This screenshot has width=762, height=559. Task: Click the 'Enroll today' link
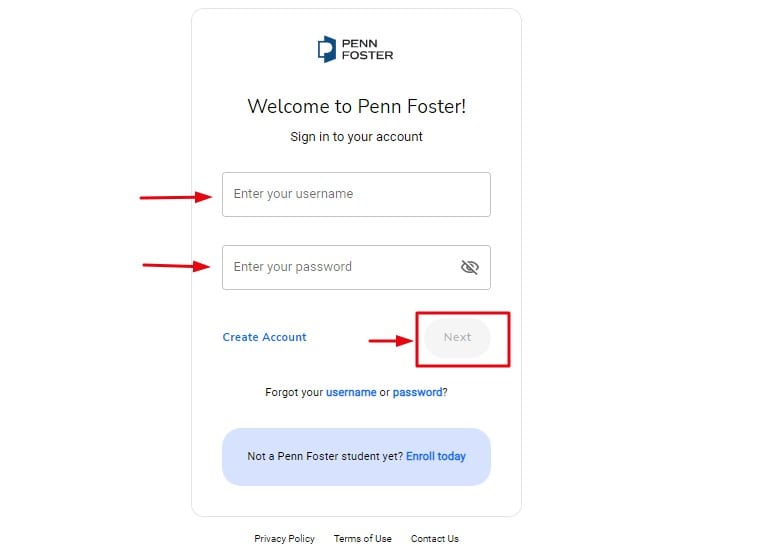tap(436, 456)
